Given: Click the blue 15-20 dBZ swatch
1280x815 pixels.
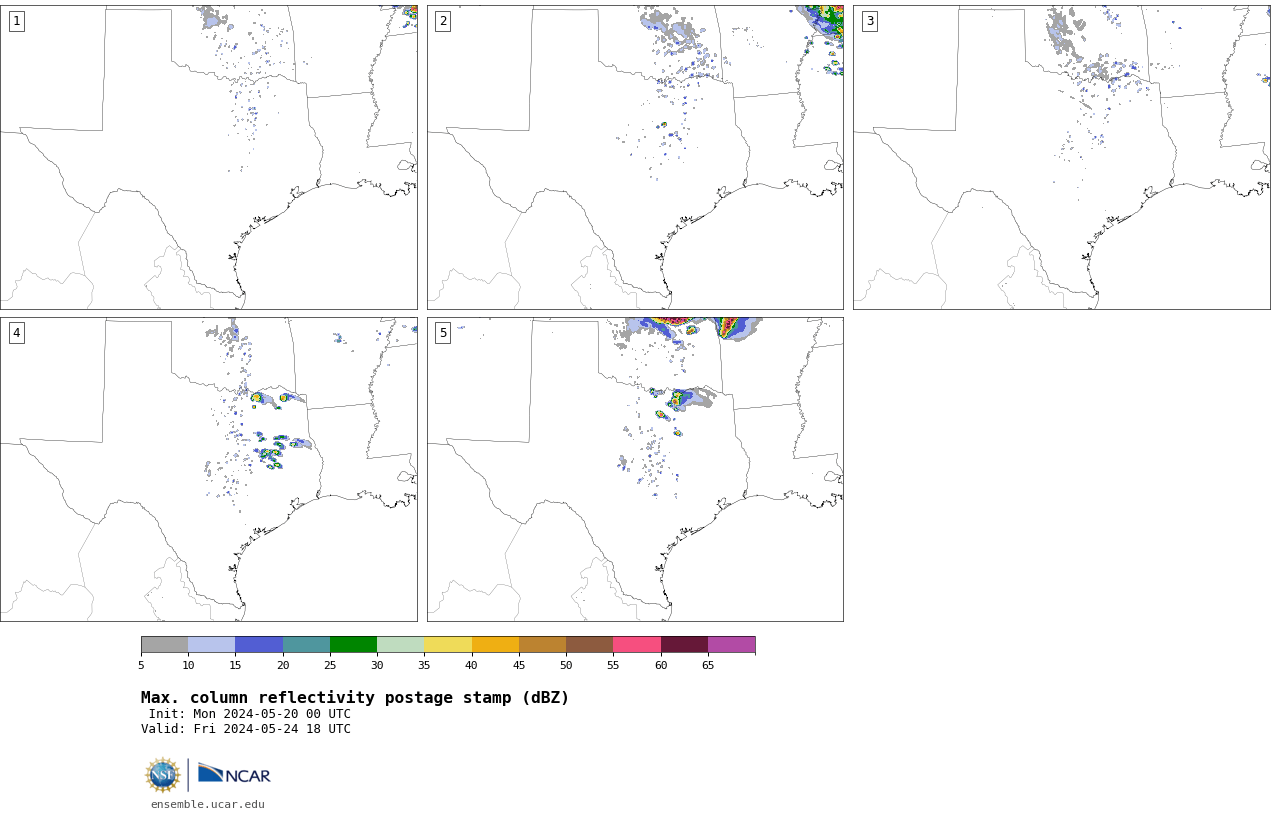Looking at the screenshot, I should click(259, 644).
